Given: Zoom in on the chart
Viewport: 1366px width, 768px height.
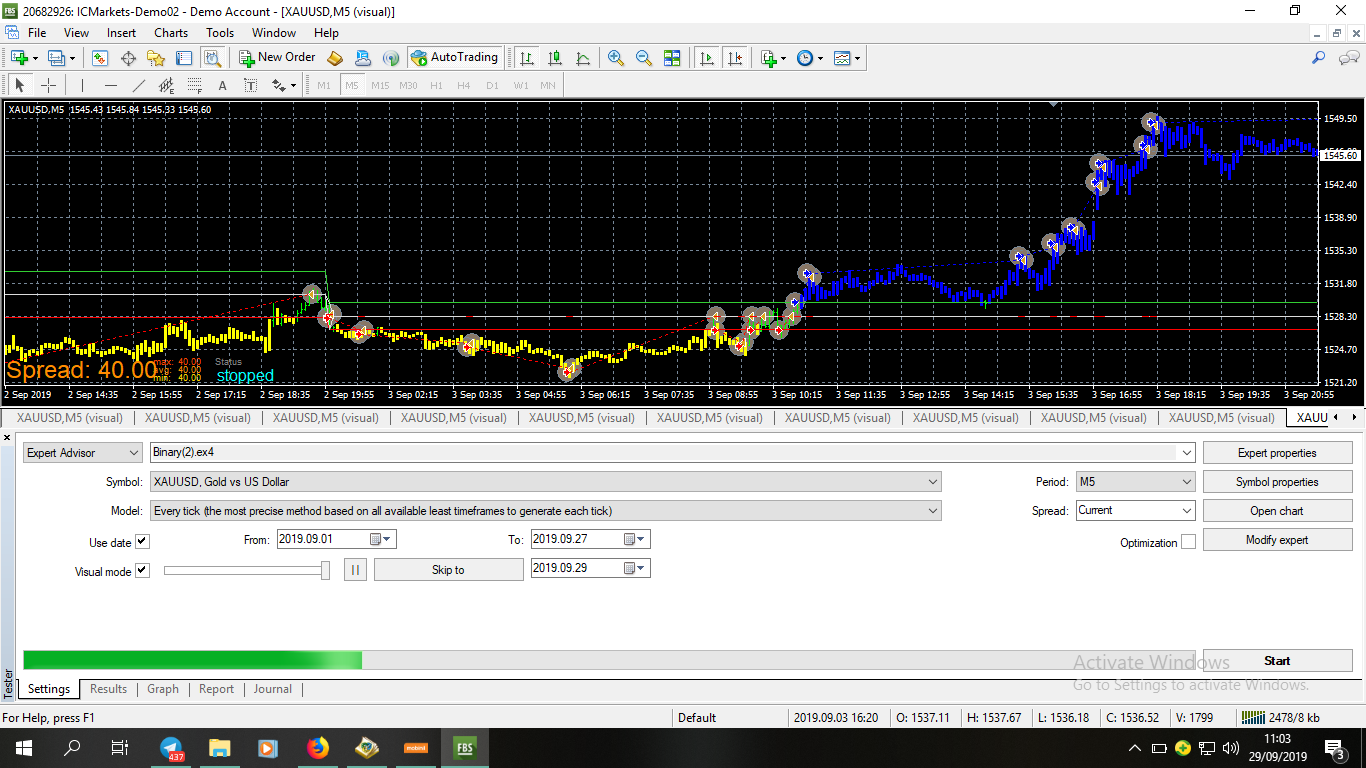Looking at the screenshot, I should pos(616,58).
